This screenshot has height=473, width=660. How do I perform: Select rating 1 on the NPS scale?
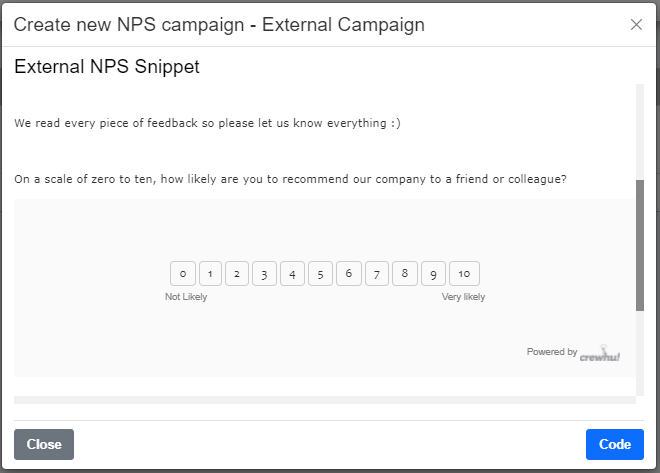210,274
